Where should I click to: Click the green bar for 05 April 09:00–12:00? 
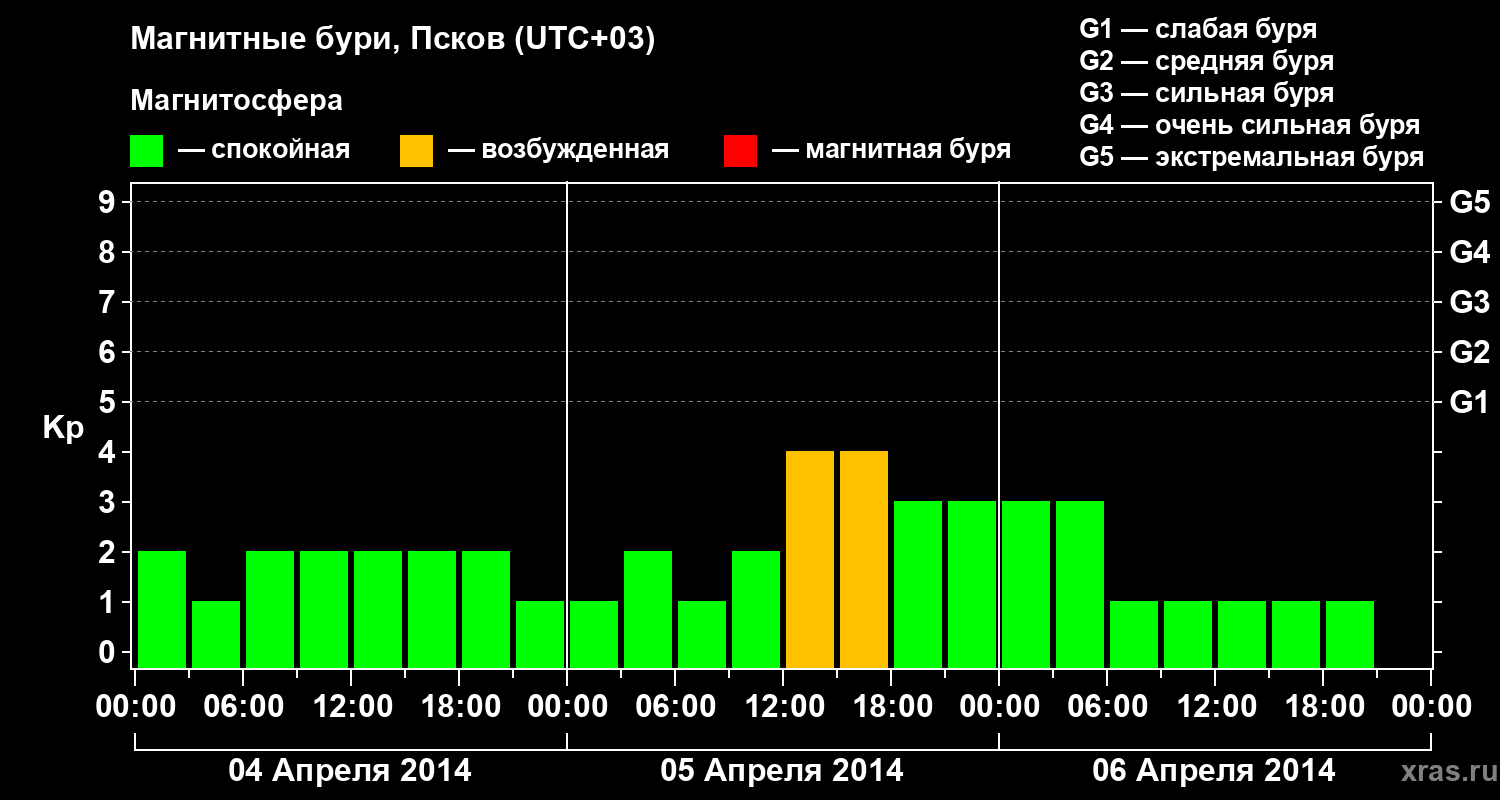click(x=756, y=609)
